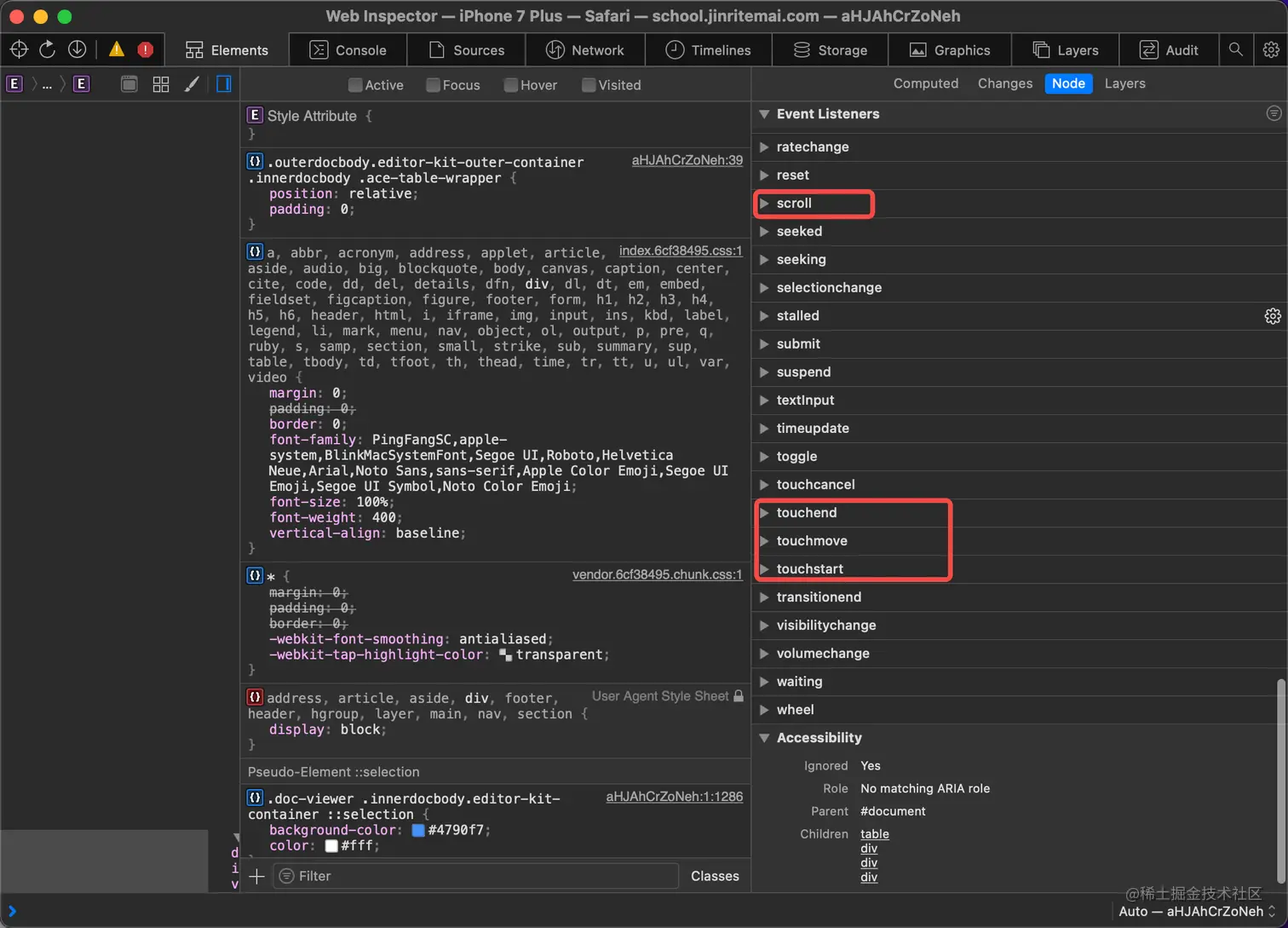Viewport: 1288px width, 928px height.
Task: Click the Classes button
Action: [715, 876]
